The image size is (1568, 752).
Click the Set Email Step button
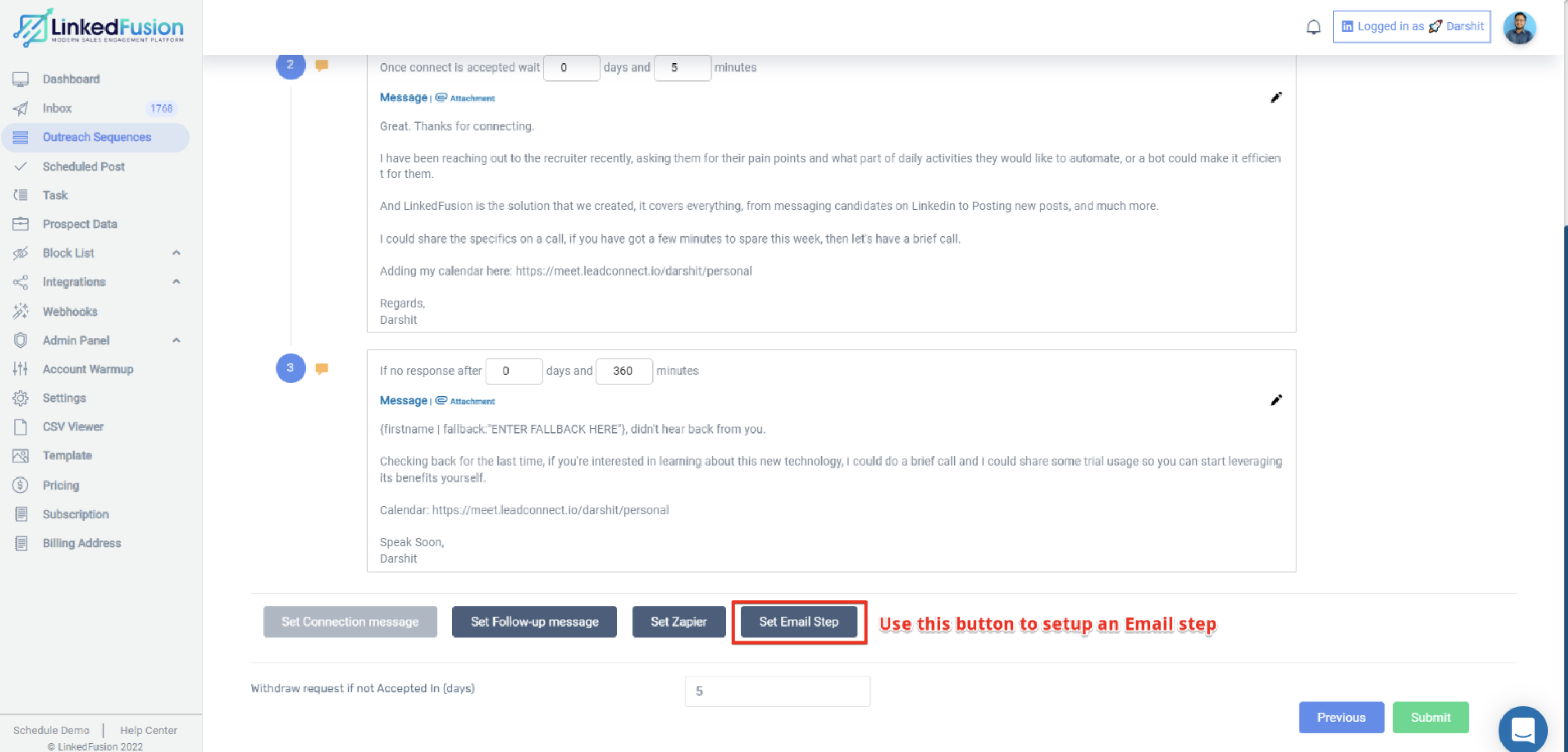[799, 622]
